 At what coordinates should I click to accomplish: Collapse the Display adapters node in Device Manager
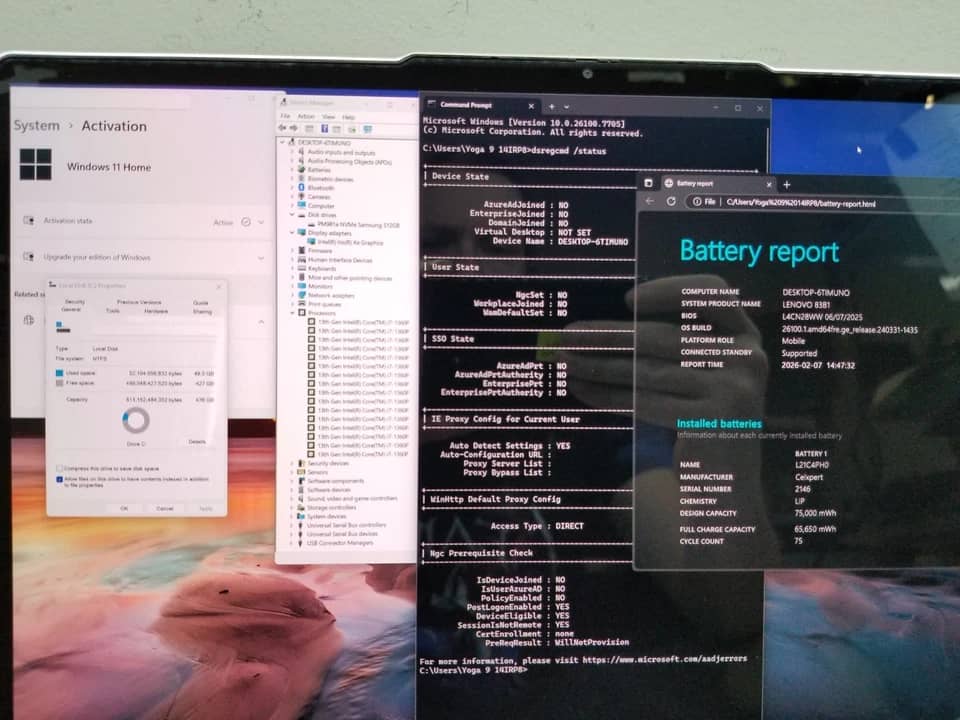coord(292,233)
